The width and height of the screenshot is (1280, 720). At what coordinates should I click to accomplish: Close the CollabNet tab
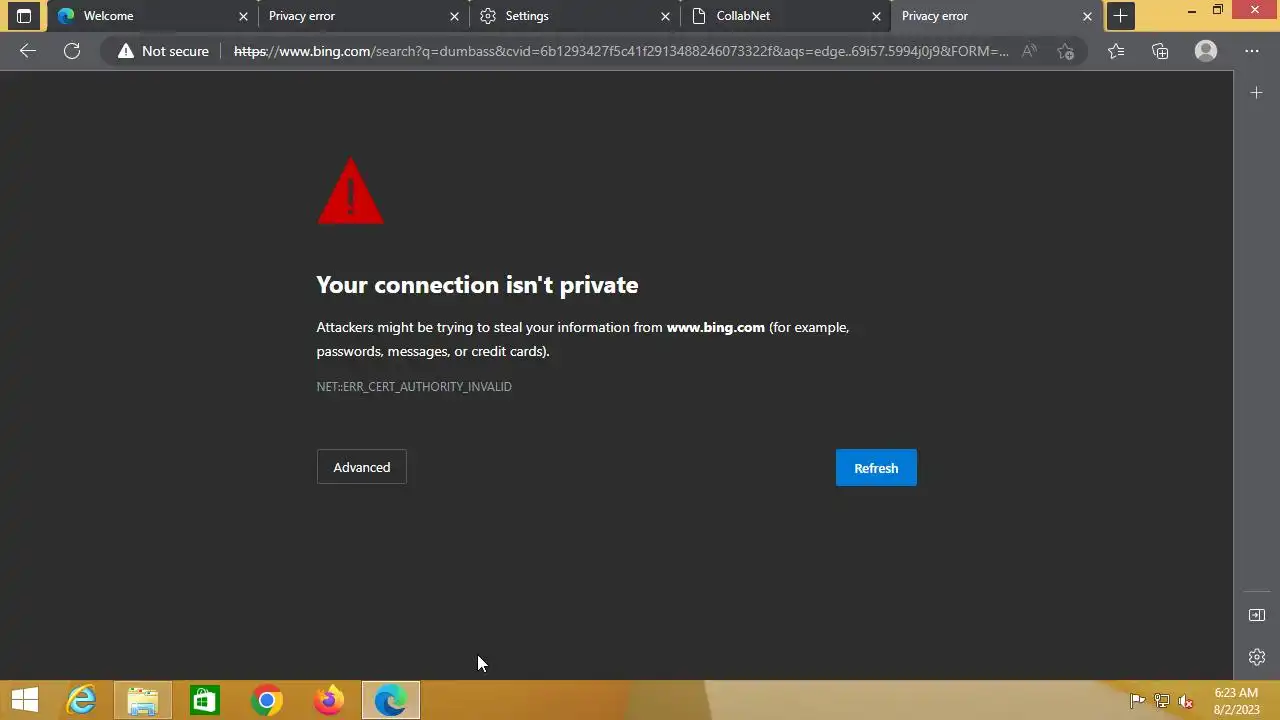pyautogui.click(x=877, y=16)
